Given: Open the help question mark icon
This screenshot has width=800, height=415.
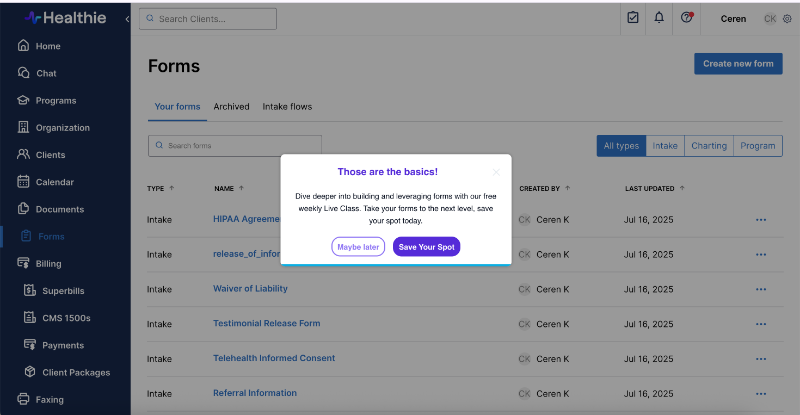Looking at the screenshot, I should (687, 18).
